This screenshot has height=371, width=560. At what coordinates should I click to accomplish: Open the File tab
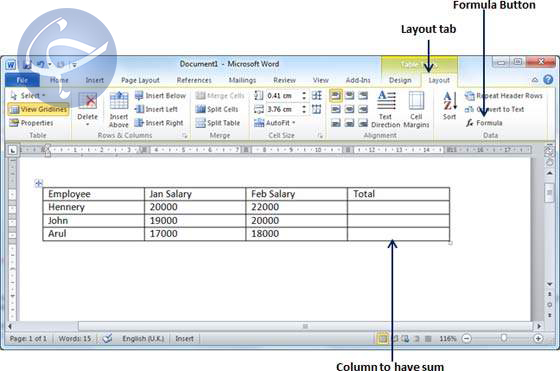pos(22,80)
